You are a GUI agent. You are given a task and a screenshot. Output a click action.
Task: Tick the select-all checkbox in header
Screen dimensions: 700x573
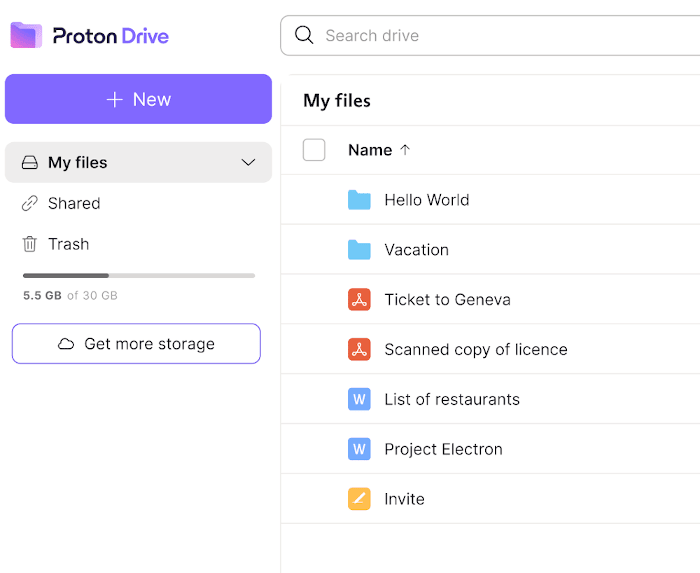(314, 150)
